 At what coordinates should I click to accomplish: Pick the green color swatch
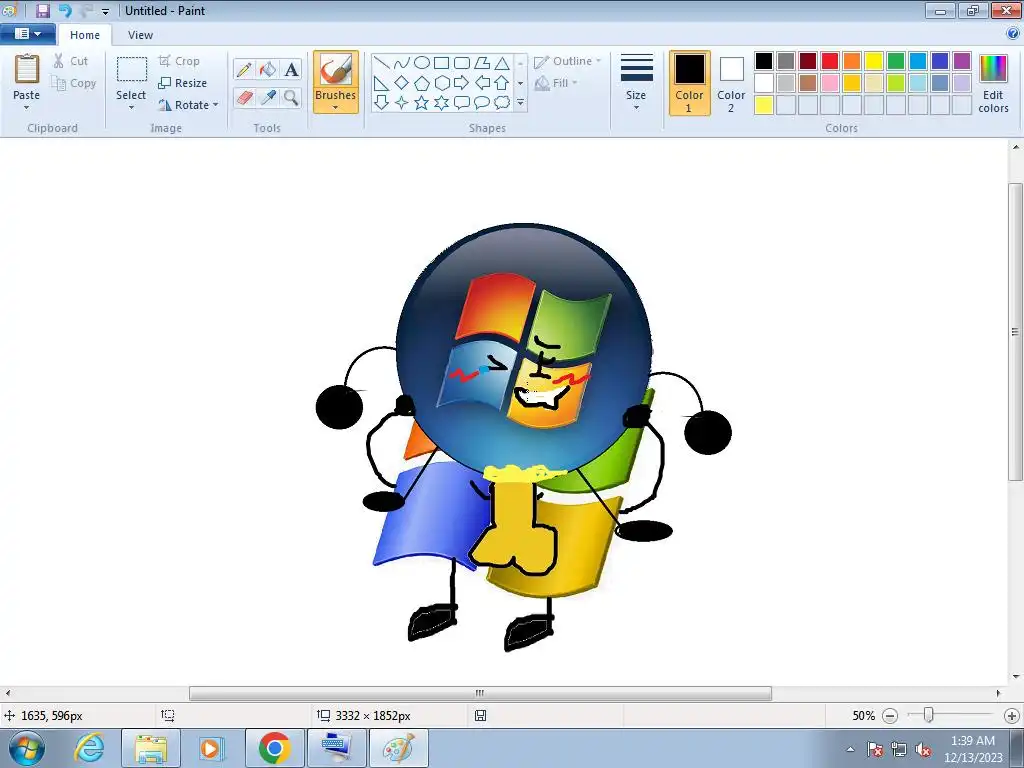pos(896,61)
